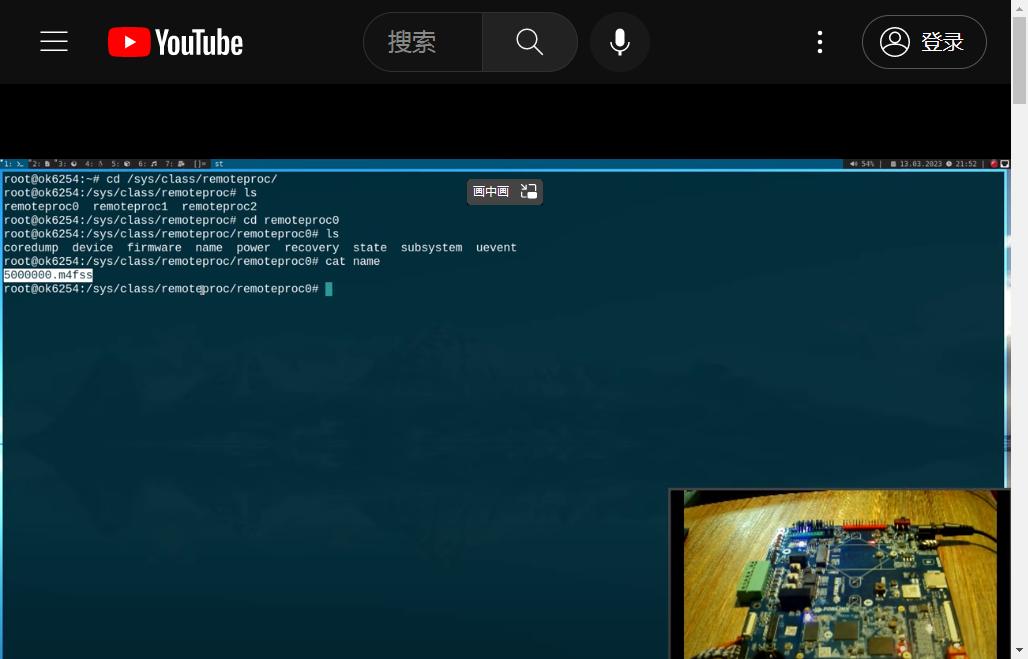1028x659 pixels.
Task: Click 'remoteproc1' in the ls output
Action: [x=130, y=207]
